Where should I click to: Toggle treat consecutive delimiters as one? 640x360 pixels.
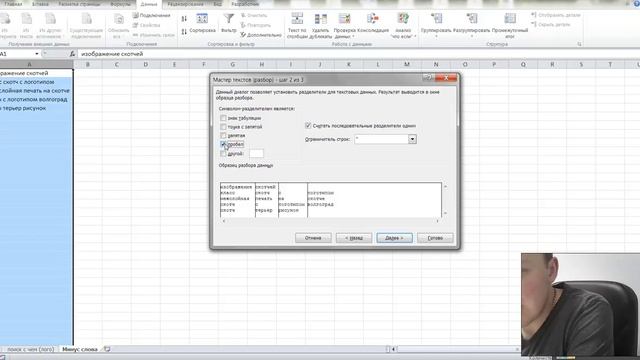[308, 126]
